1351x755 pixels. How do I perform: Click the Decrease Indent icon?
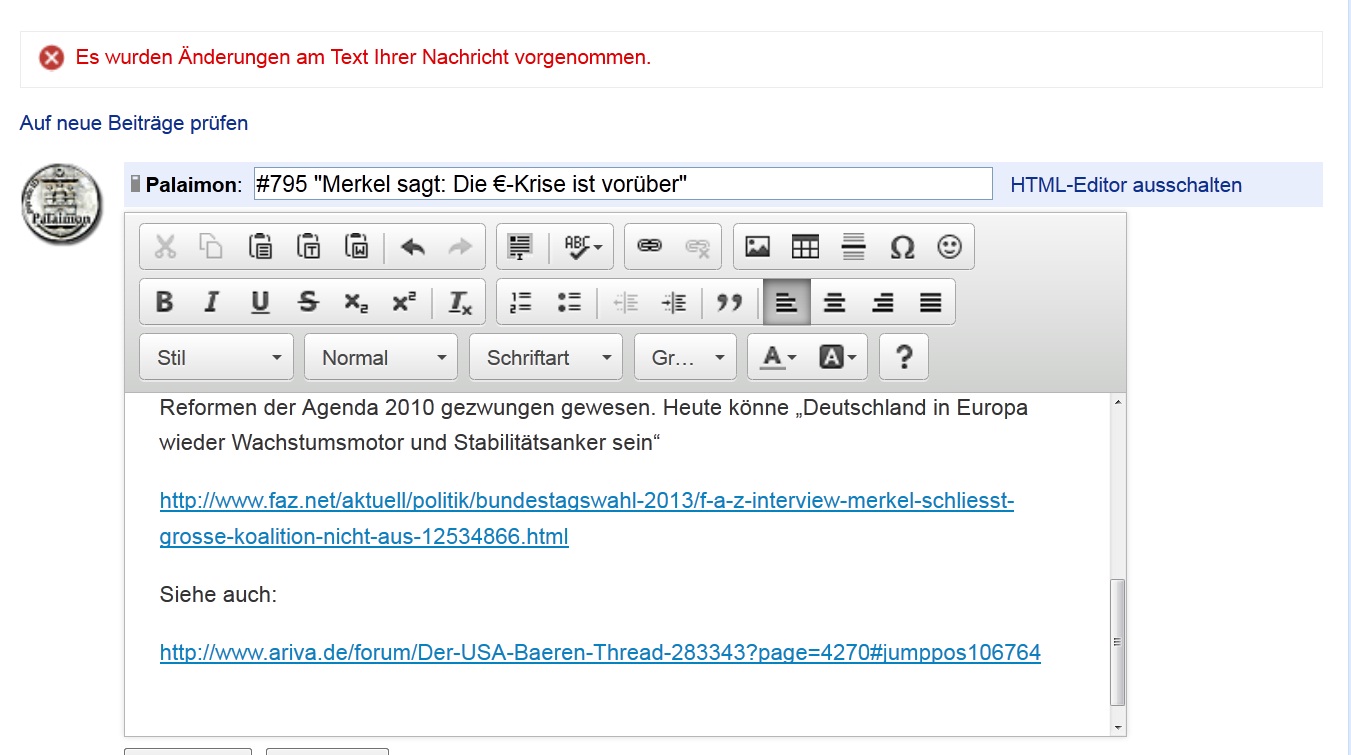[x=626, y=302]
